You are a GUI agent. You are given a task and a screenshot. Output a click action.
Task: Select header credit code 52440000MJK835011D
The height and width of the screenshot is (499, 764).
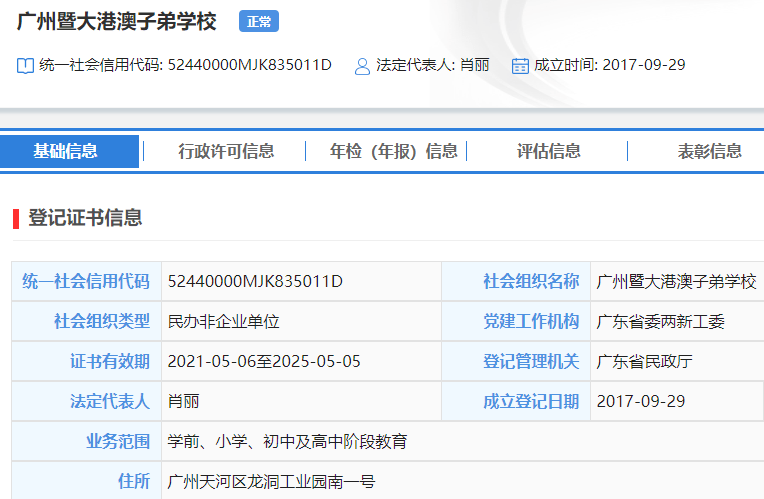click(x=249, y=65)
